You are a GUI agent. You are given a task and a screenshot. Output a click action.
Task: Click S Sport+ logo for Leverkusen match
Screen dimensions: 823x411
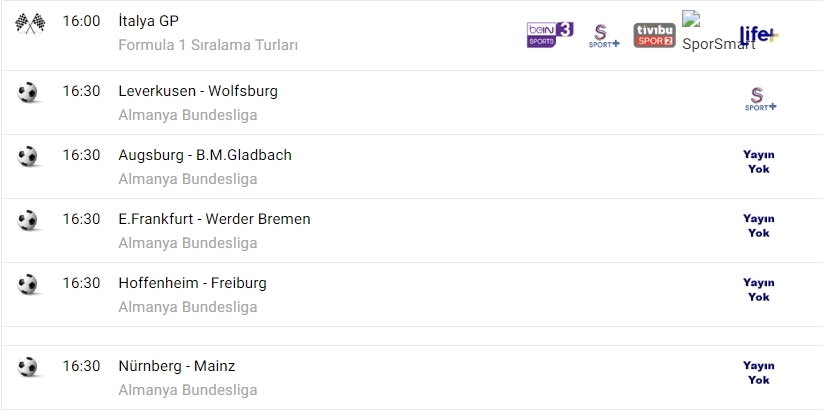tap(762, 99)
